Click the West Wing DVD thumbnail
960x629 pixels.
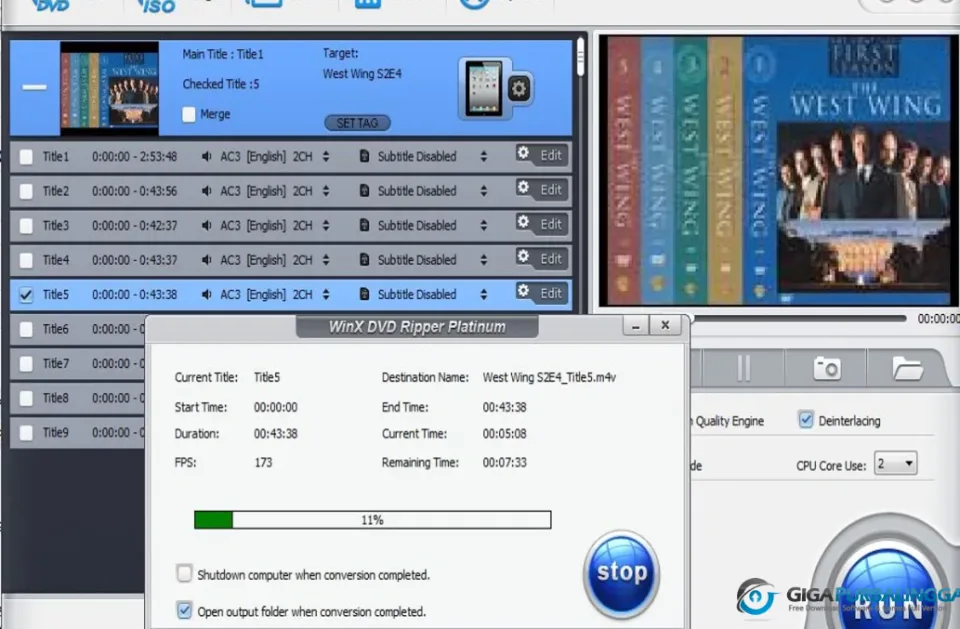(x=110, y=88)
